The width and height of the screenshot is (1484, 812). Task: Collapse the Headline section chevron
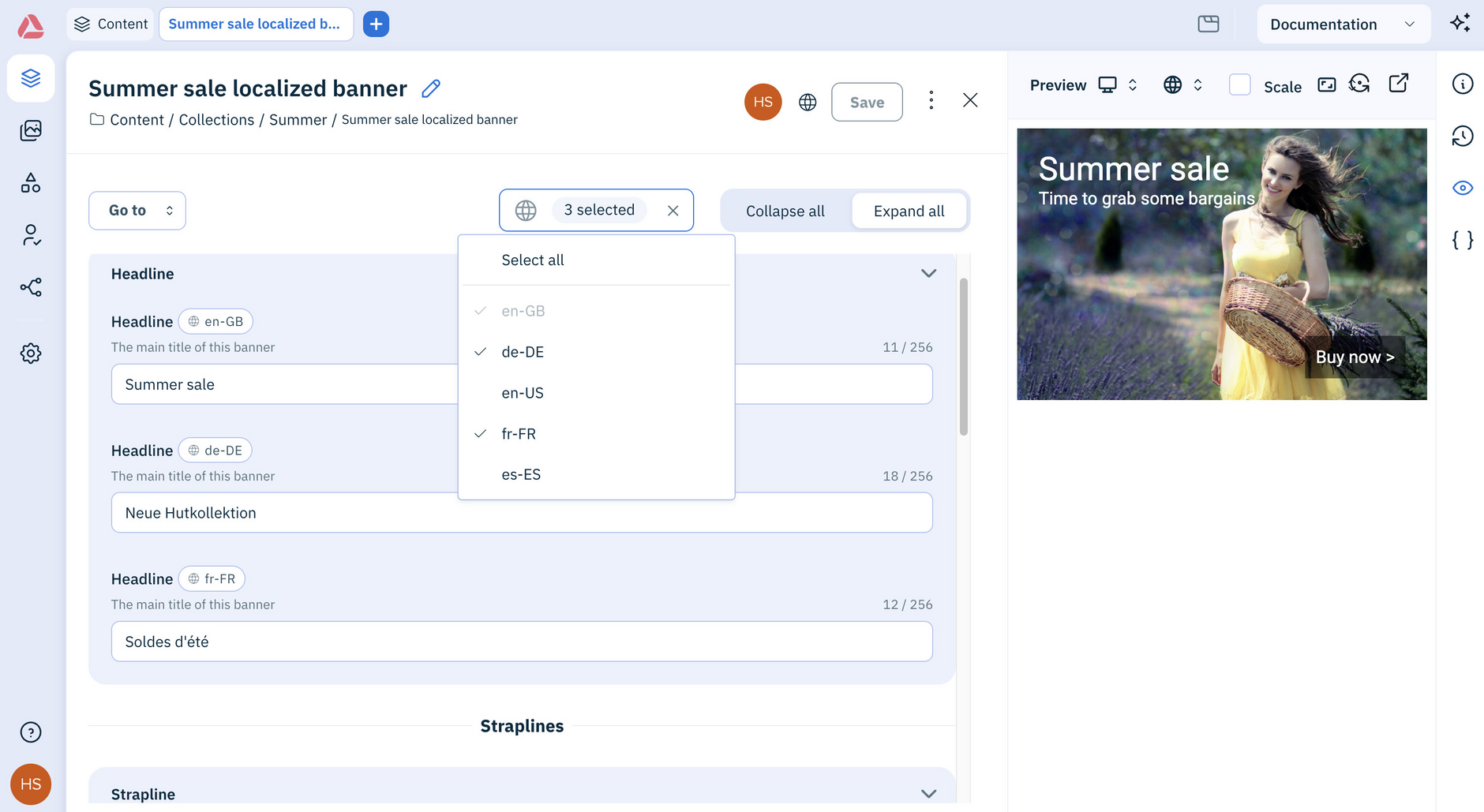(x=928, y=273)
